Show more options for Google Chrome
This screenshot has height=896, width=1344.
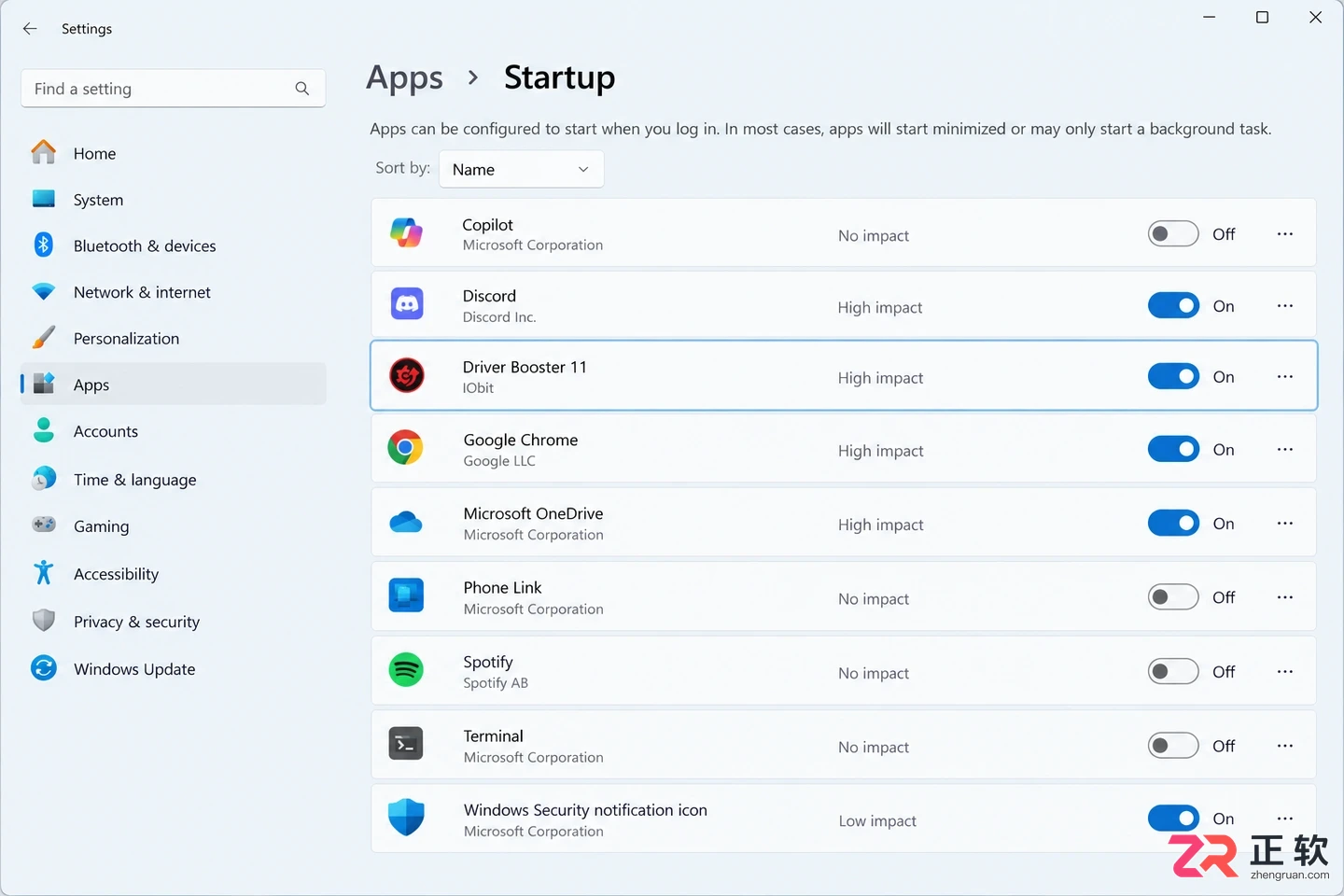click(x=1285, y=449)
